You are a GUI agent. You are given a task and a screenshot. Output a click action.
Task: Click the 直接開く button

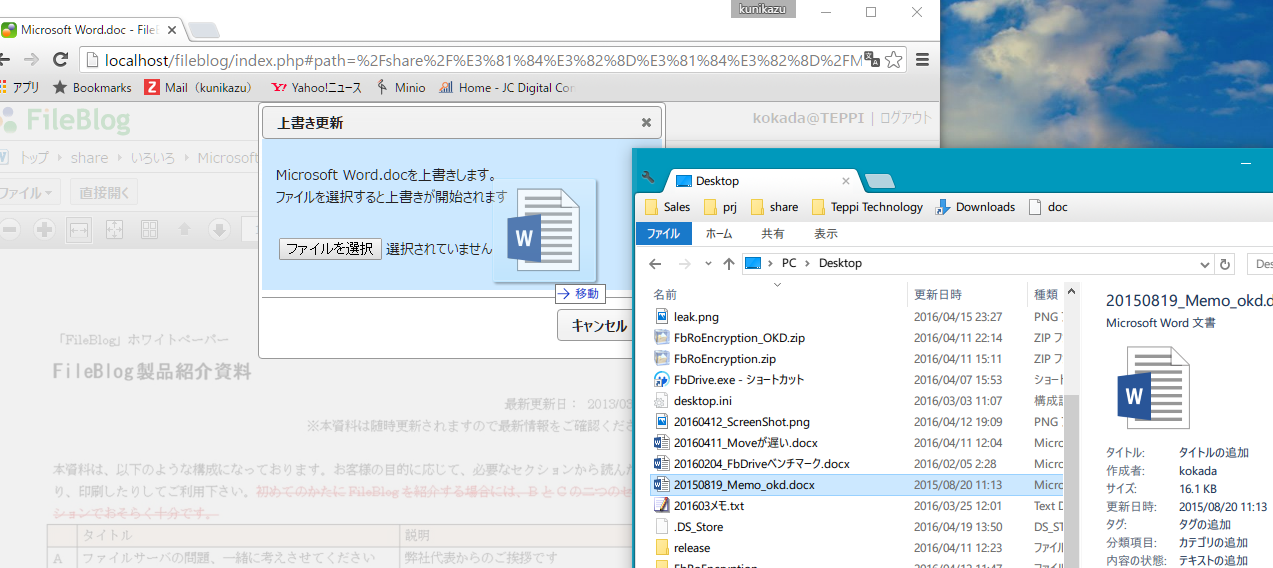tap(104, 192)
